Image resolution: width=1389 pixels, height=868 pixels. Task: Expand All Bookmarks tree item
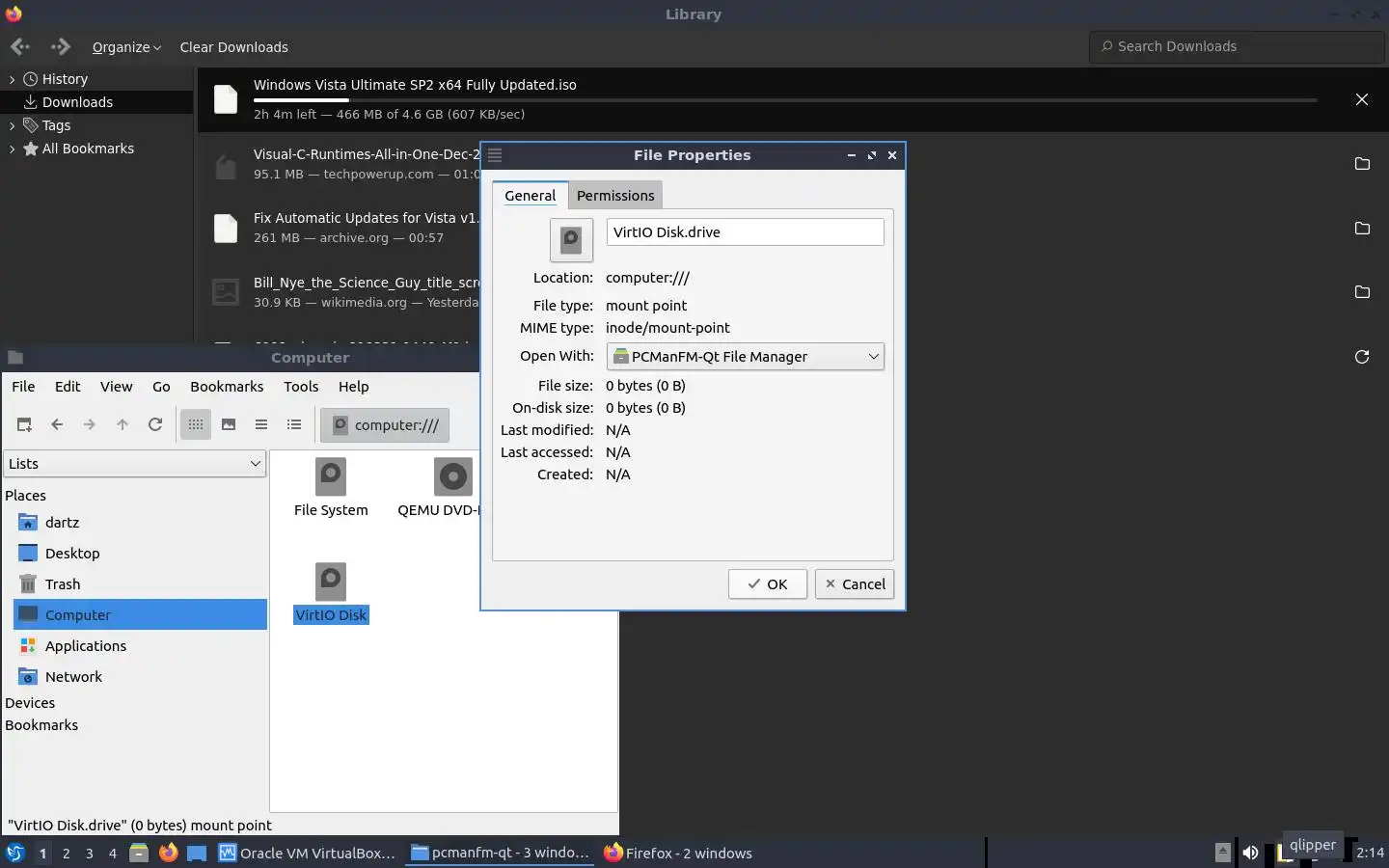[12, 149]
